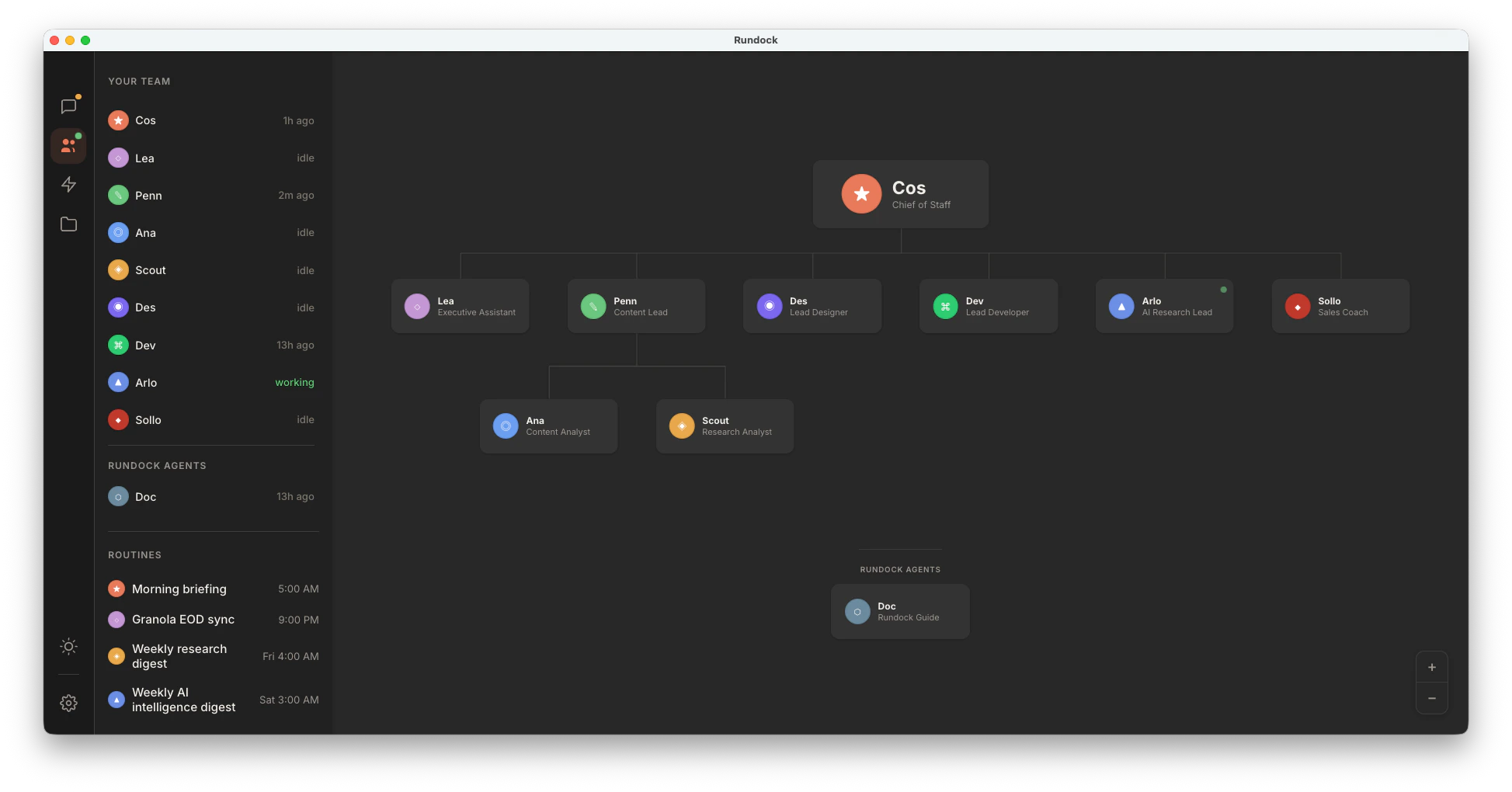Click the ROUTINES section heading
Image resolution: width=1512 pixels, height=792 pixels.
point(134,554)
